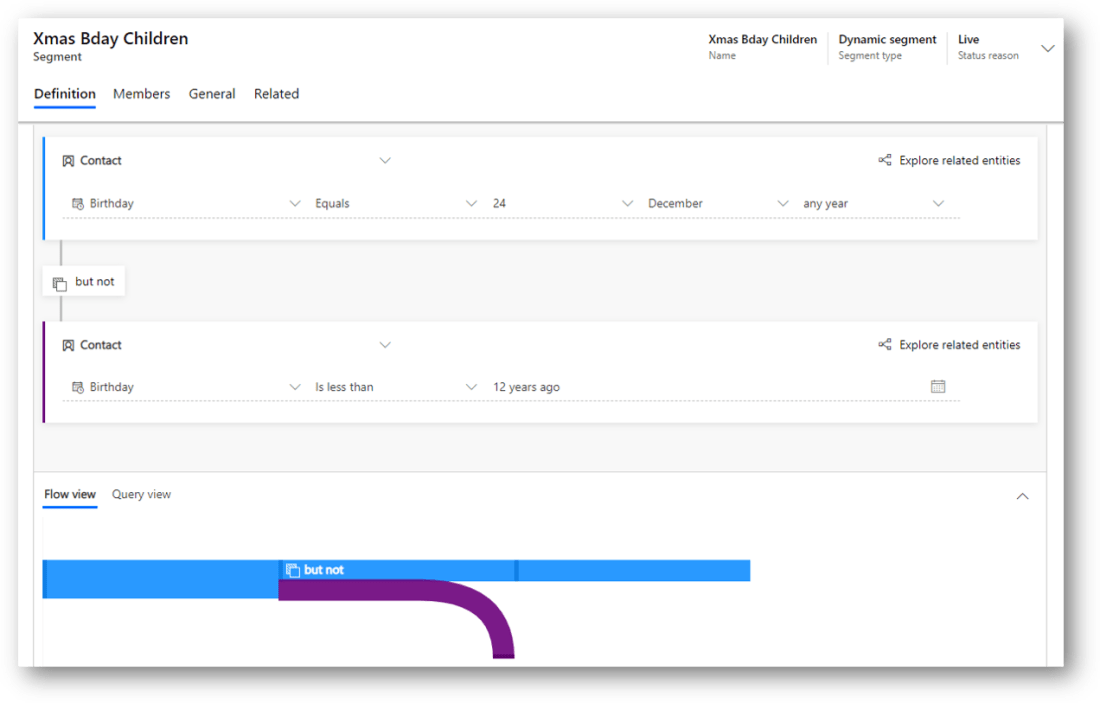The height and width of the screenshot is (703, 1100).
Task: Click the Birthday field icon in second condition
Action: 77,387
